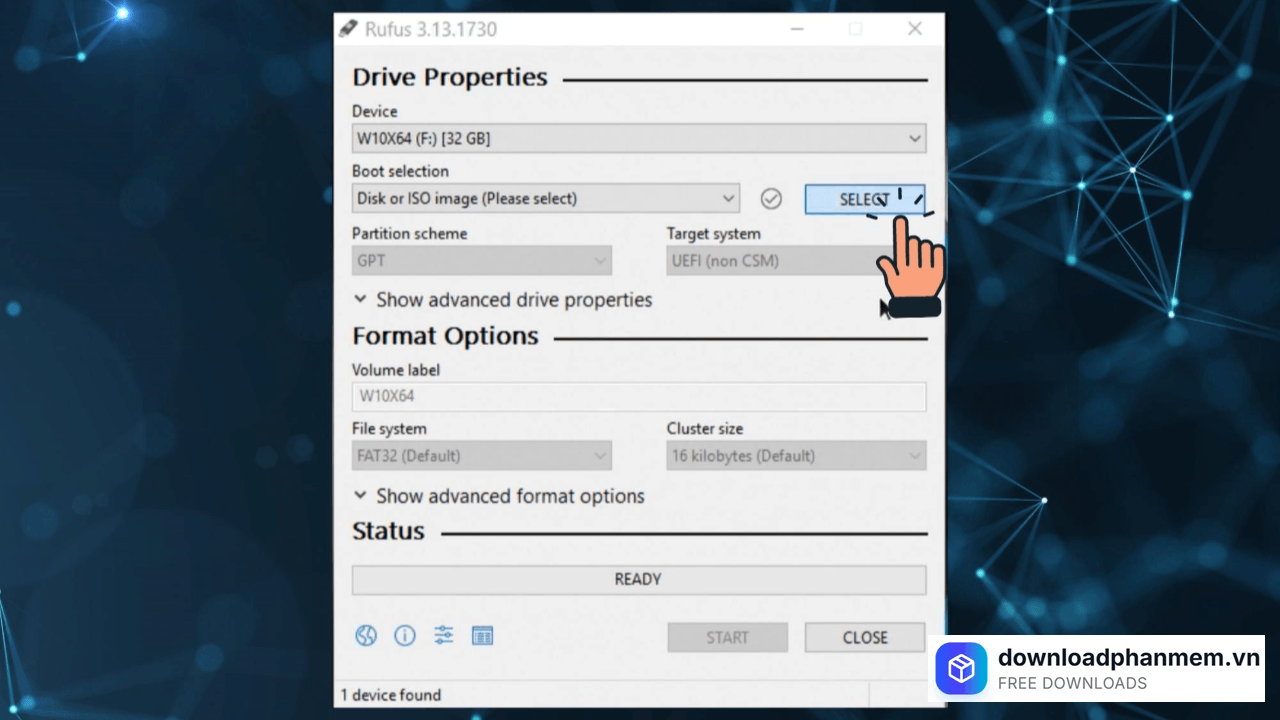The height and width of the screenshot is (720, 1280).
Task: Click the 'Target system' label
Action: pos(714,233)
